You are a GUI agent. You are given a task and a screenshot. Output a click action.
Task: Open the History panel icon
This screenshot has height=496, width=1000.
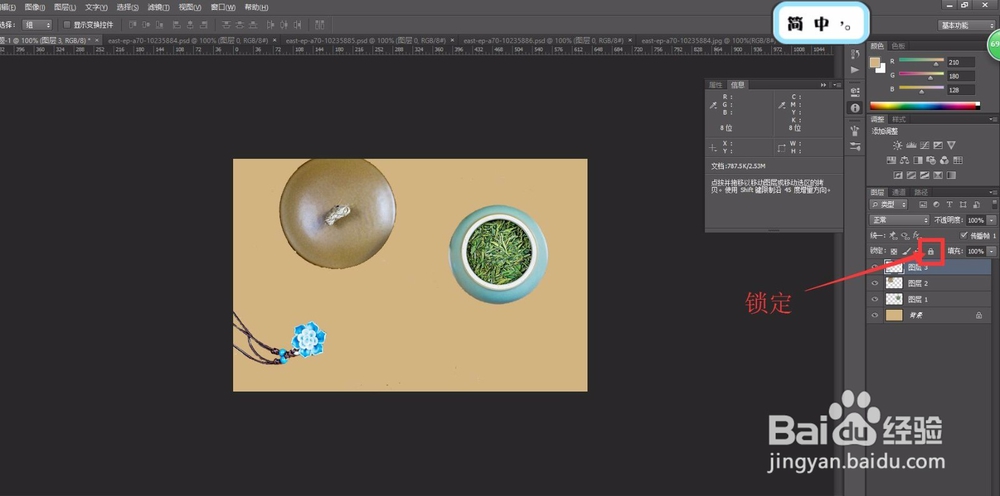point(855,54)
